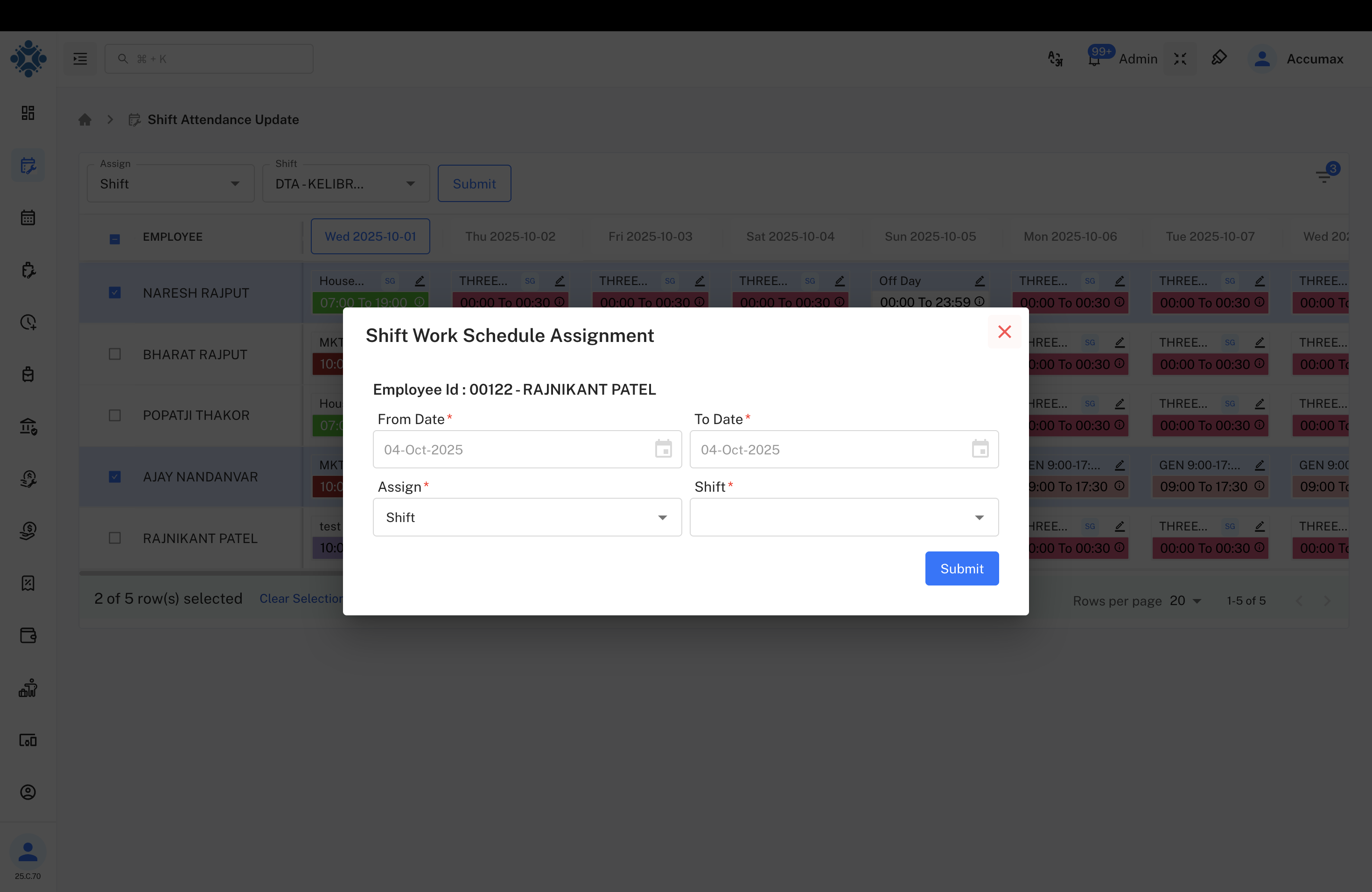
Task: Click the language translate icon in the top bar
Action: (x=1056, y=58)
